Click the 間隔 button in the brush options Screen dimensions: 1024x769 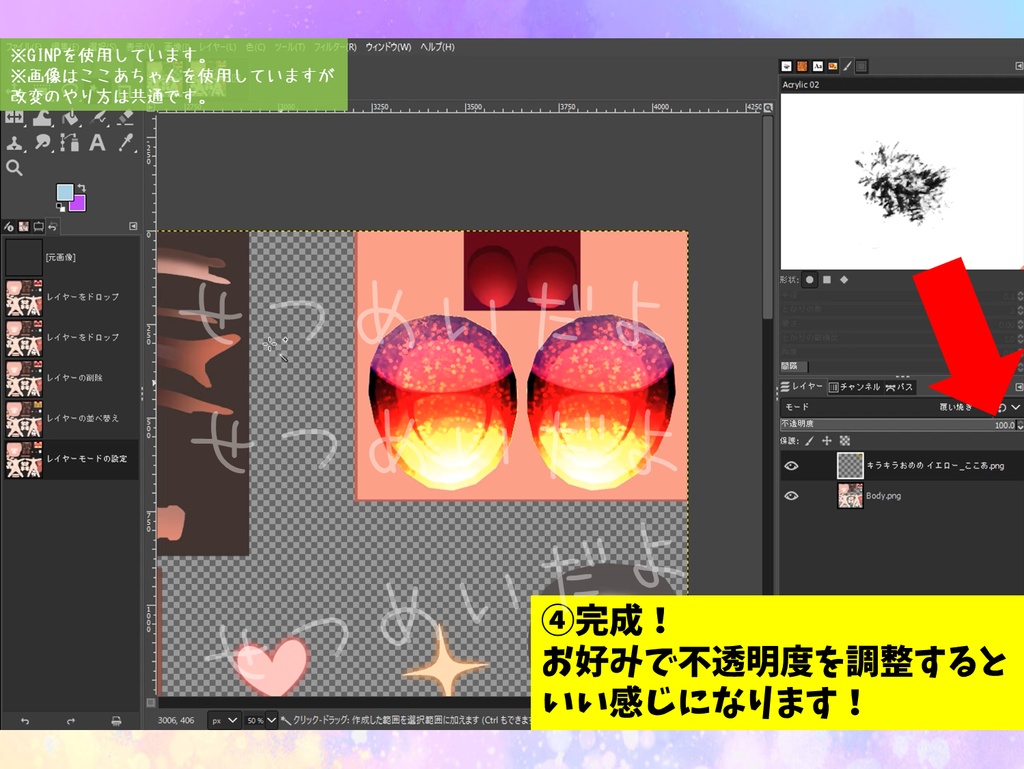point(793,366)
